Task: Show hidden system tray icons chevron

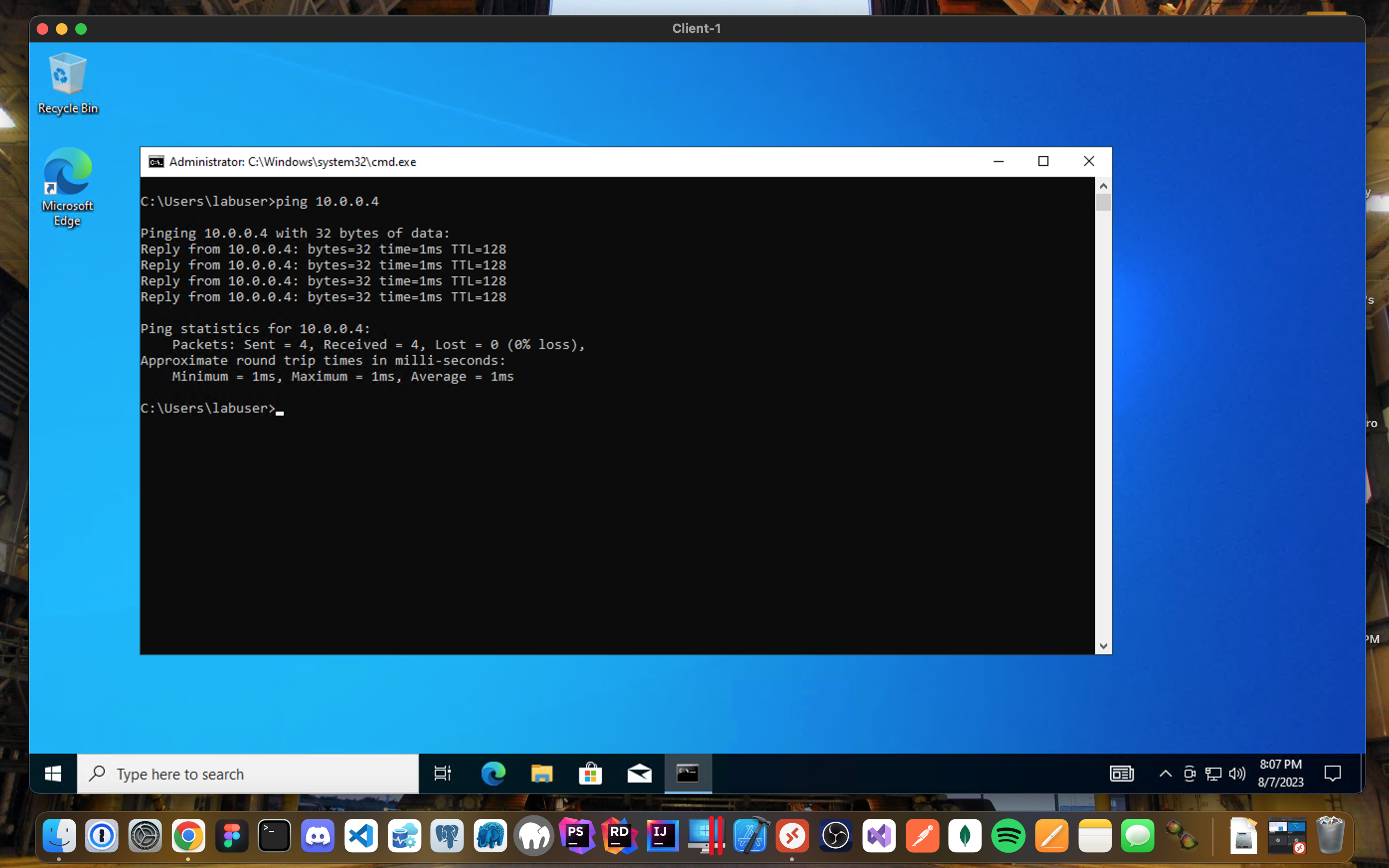Action: tap(1165, 773)
